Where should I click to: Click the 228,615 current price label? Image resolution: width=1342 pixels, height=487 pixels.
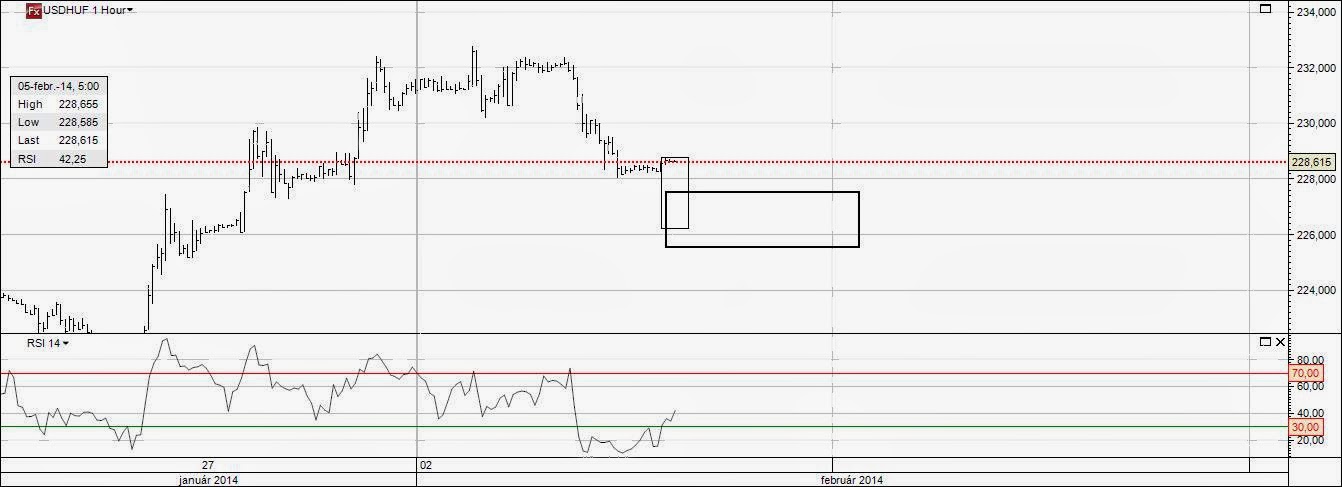pyautogui.click(x=1312, y=162)
